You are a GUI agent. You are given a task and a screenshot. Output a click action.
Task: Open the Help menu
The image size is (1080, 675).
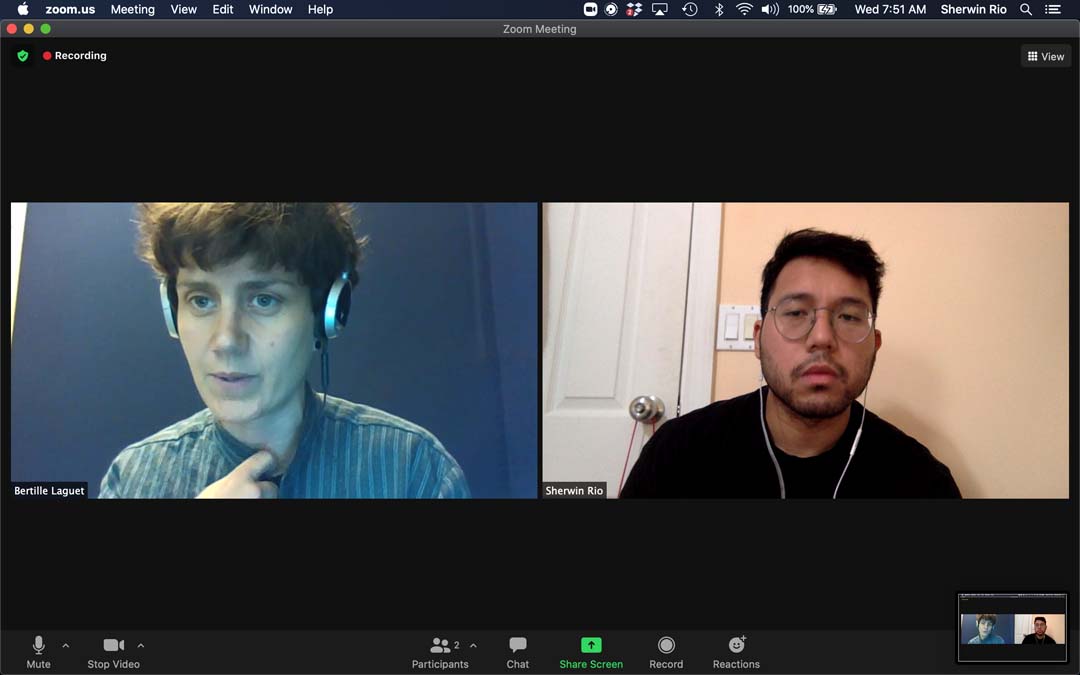click(320, 9)
